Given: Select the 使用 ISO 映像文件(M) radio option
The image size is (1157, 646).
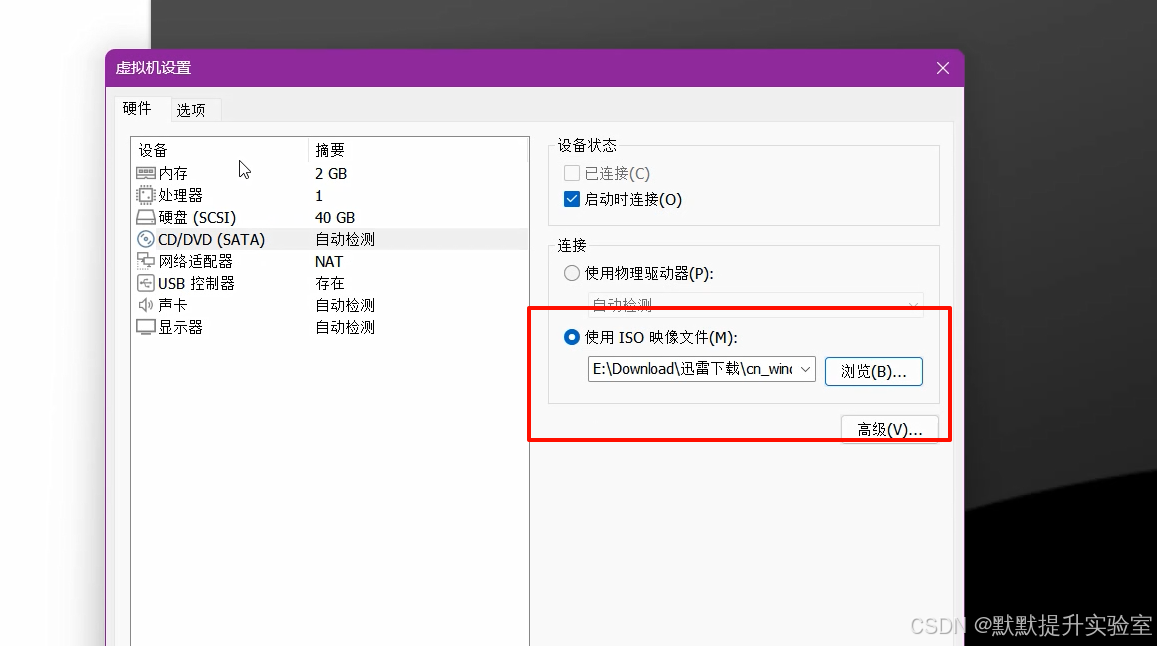Looking at the screenshot, I should [571, 338].
